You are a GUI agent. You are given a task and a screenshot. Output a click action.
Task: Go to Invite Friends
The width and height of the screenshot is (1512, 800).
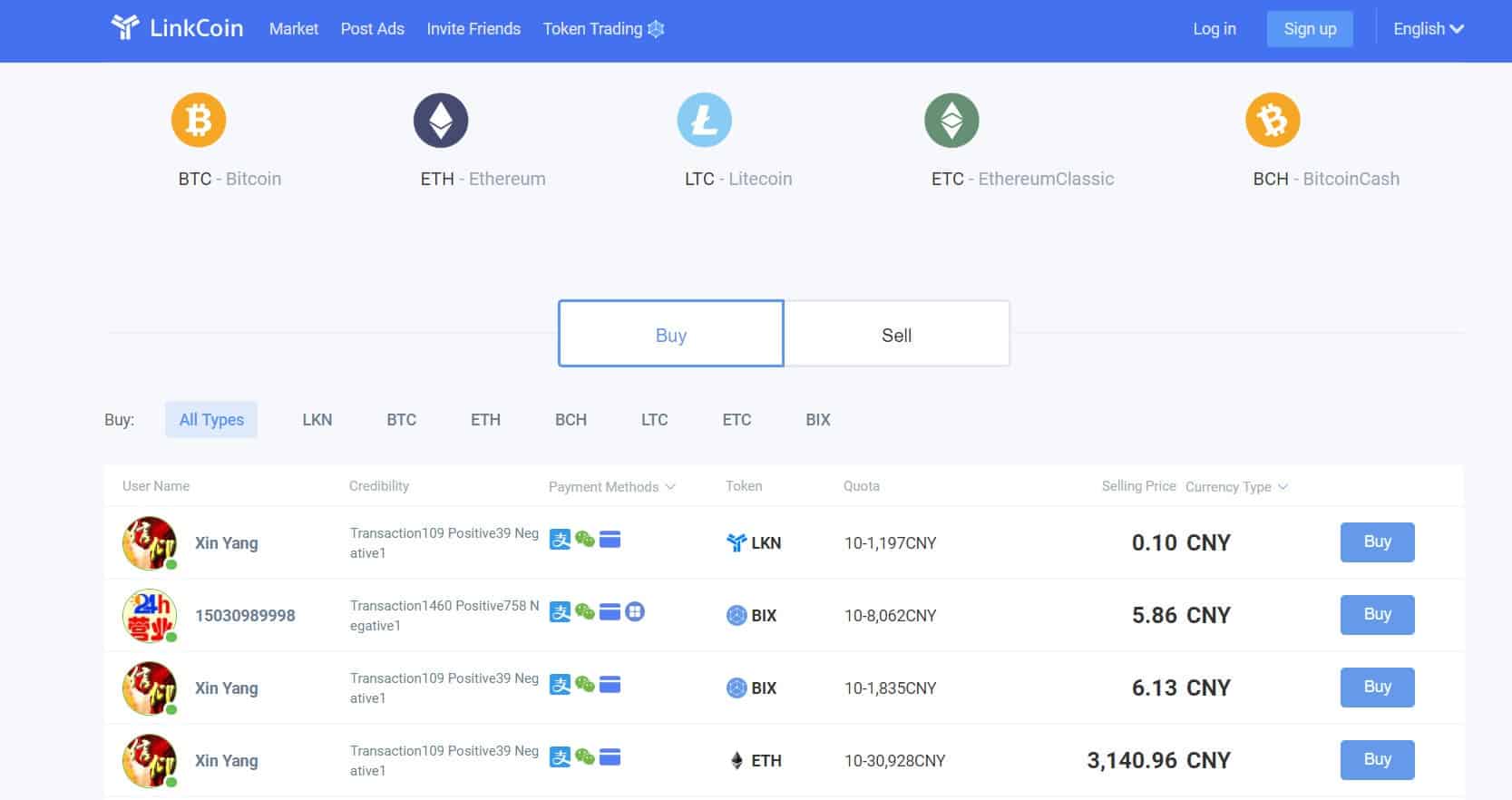[473, 29]
